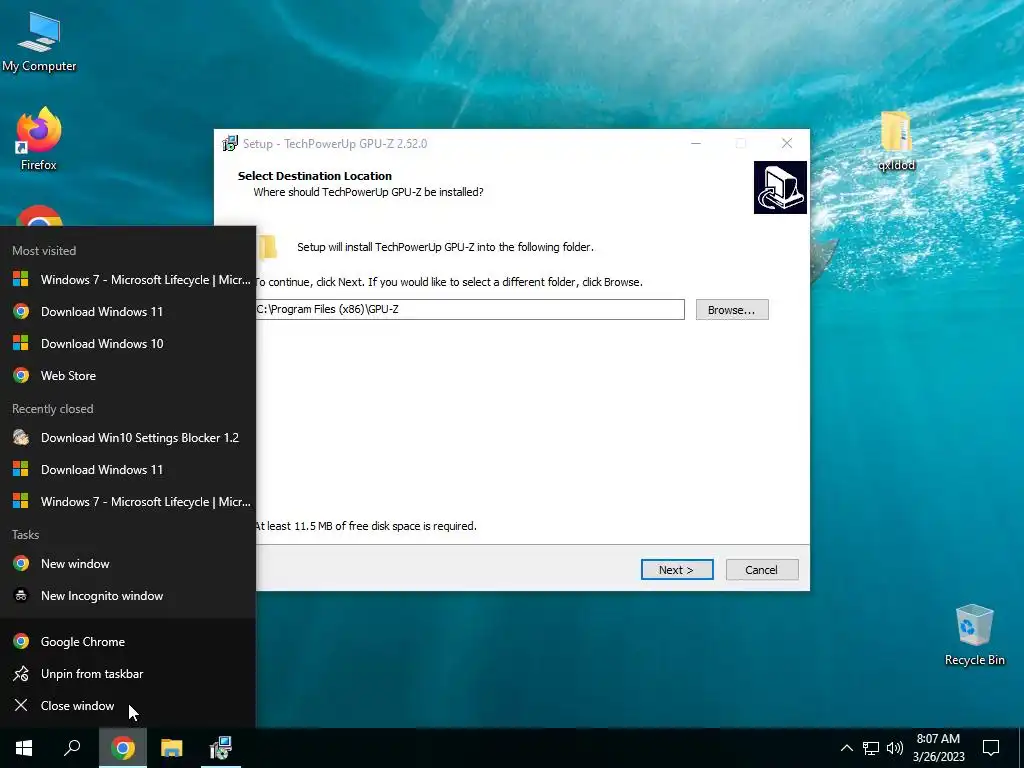Click the Windows Start button
This screenshot has width=1024, height=768.
coord(24,748)
